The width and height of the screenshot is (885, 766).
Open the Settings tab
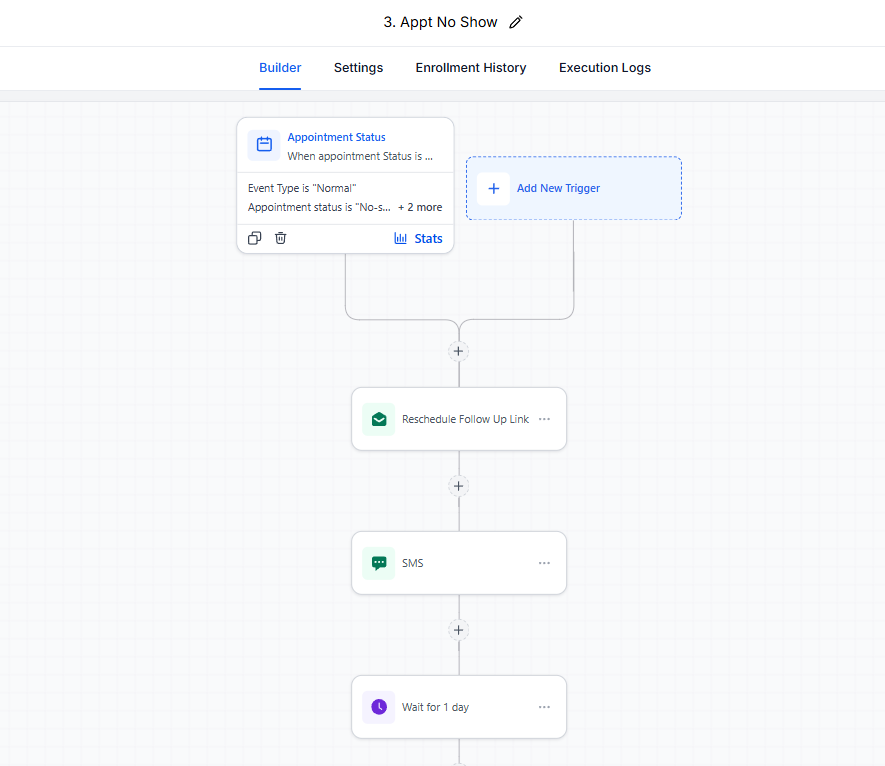click(358, 68)
